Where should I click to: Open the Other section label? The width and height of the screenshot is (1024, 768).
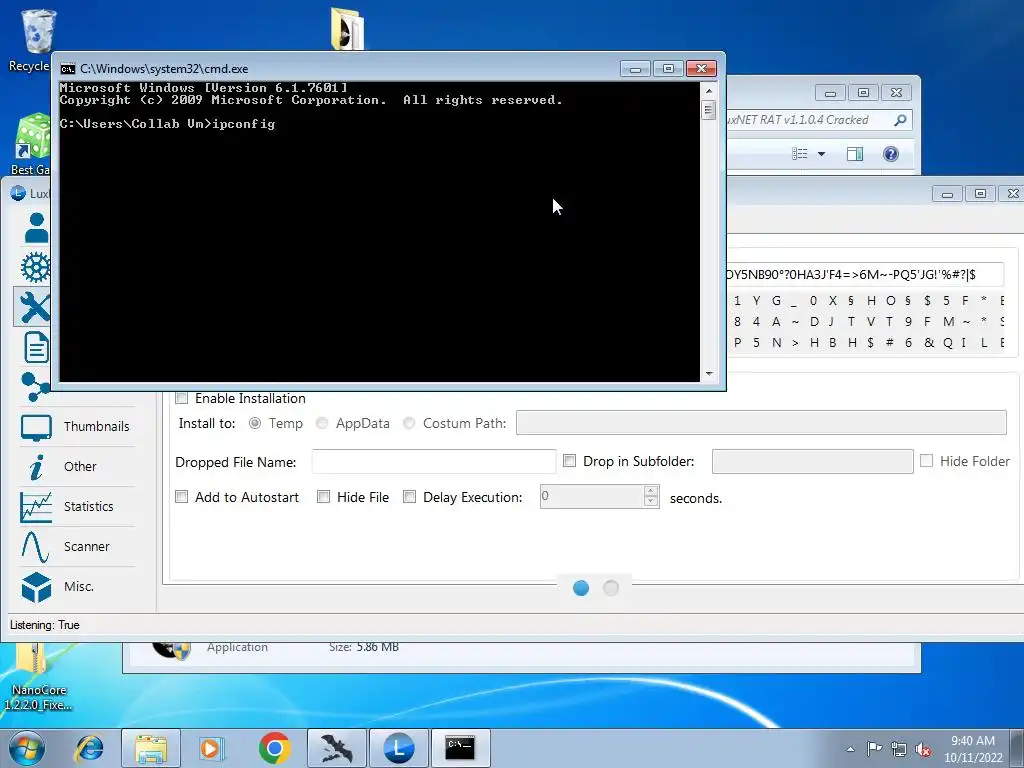coord(80,466)
